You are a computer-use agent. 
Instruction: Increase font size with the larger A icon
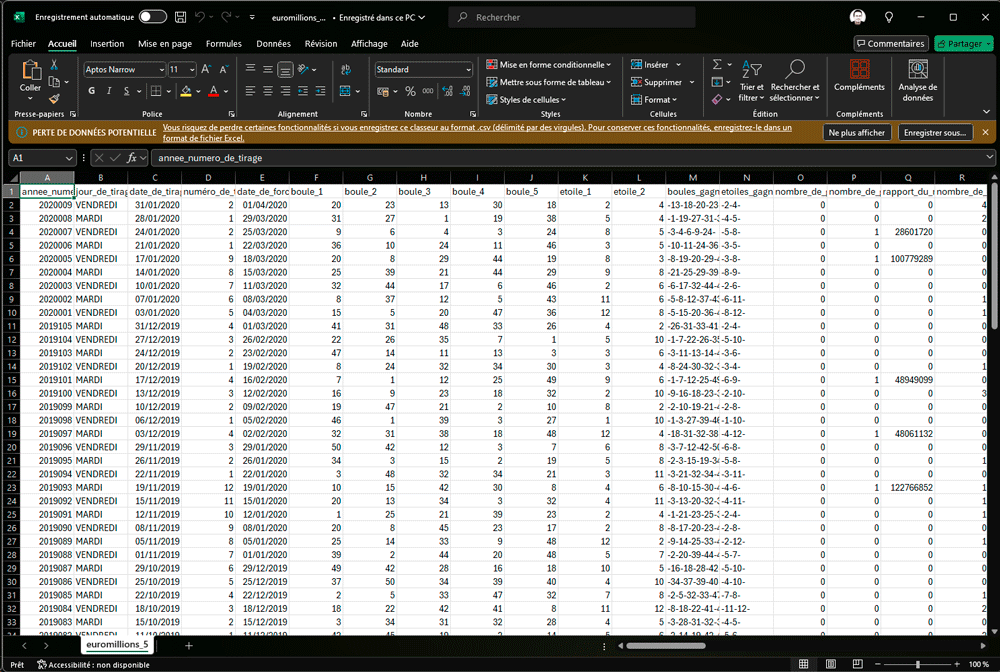pos(206,69)
